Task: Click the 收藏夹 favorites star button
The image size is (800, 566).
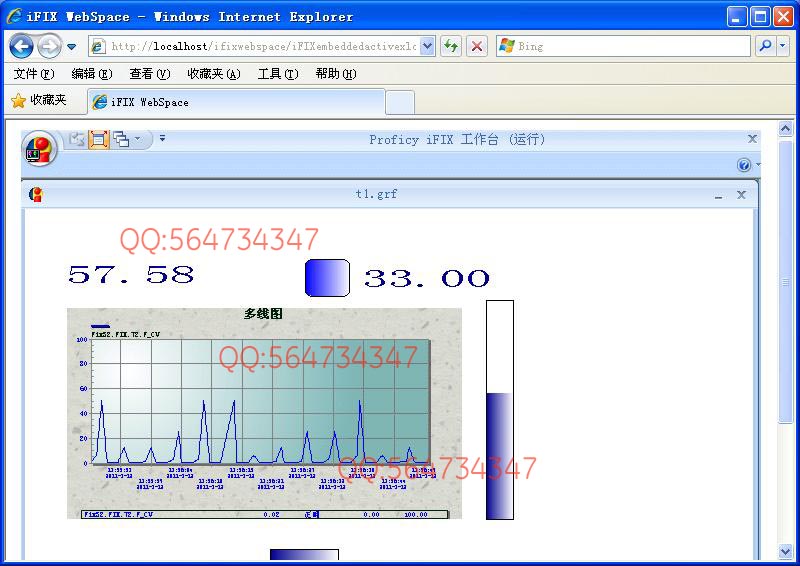Action: [39, 100]
